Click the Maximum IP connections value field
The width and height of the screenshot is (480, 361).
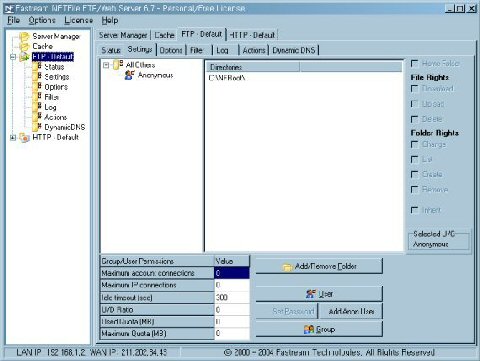pyautogui.click(x=232, y=285)
